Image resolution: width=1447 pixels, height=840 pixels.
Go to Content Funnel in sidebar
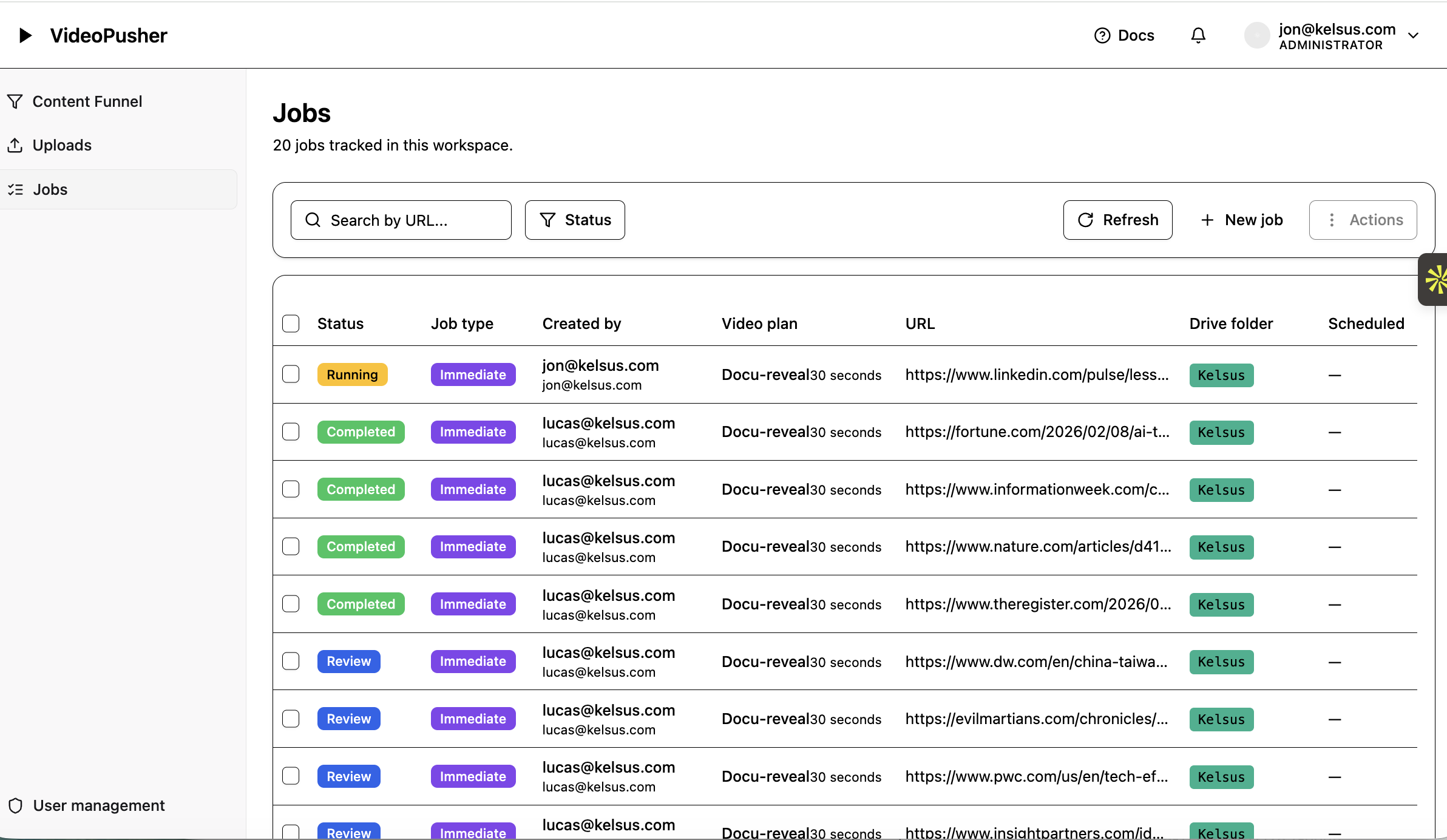tap(87, 101)
